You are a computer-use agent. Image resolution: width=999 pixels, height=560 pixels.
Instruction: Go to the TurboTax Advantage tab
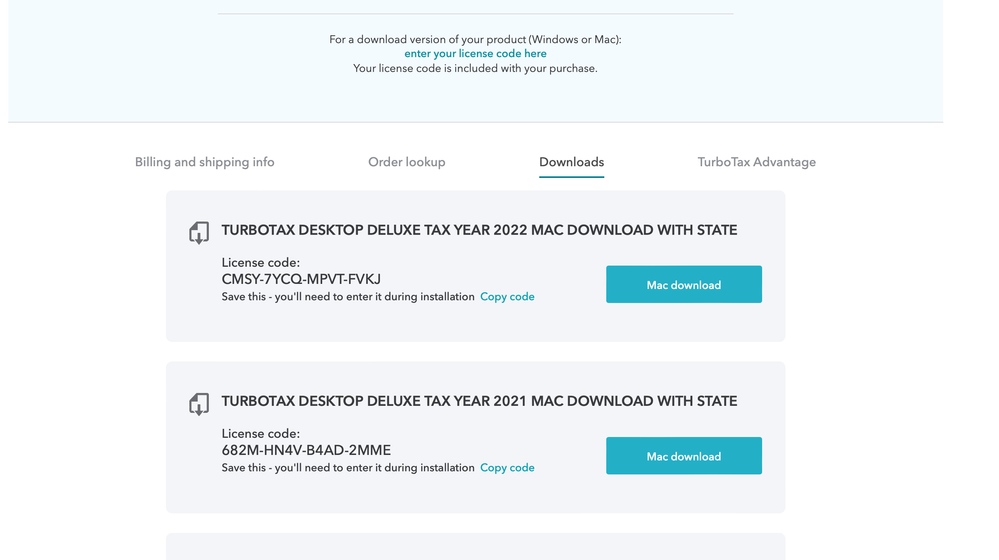click(756, 162)
